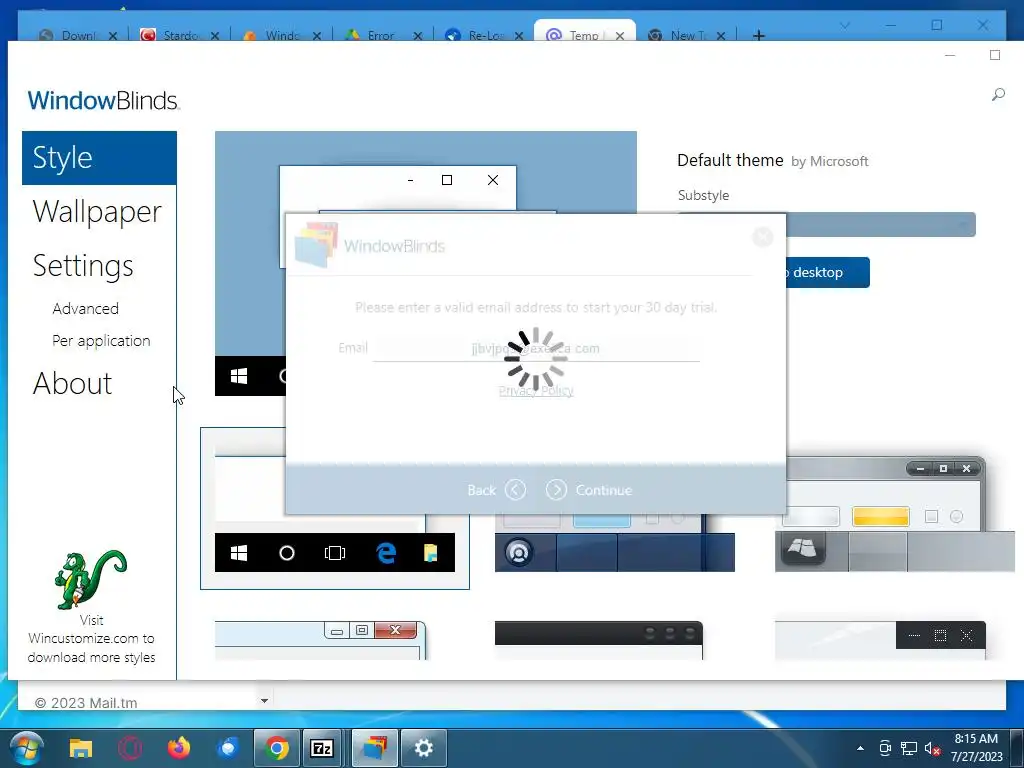Click the device tray icon beside the network icon
Screen dimensions: 1024x768
point(885,748)
